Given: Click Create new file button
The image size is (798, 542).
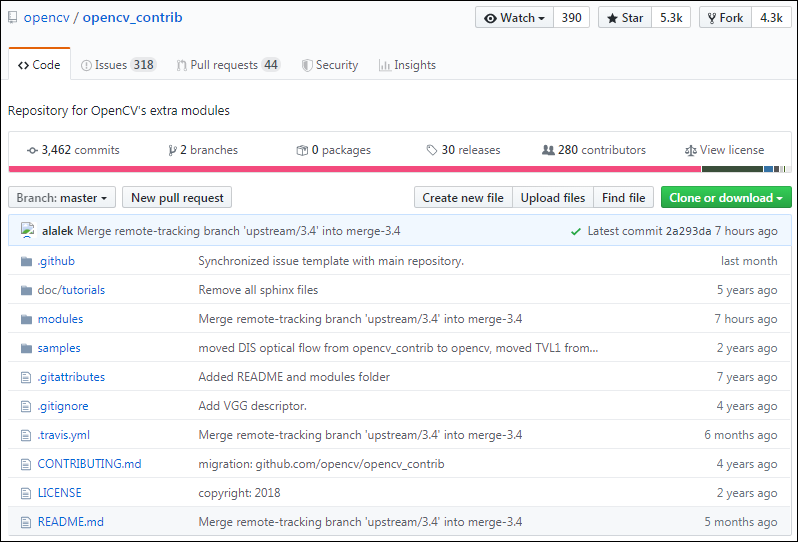Looking at the screenshot, I should [463, 197].
